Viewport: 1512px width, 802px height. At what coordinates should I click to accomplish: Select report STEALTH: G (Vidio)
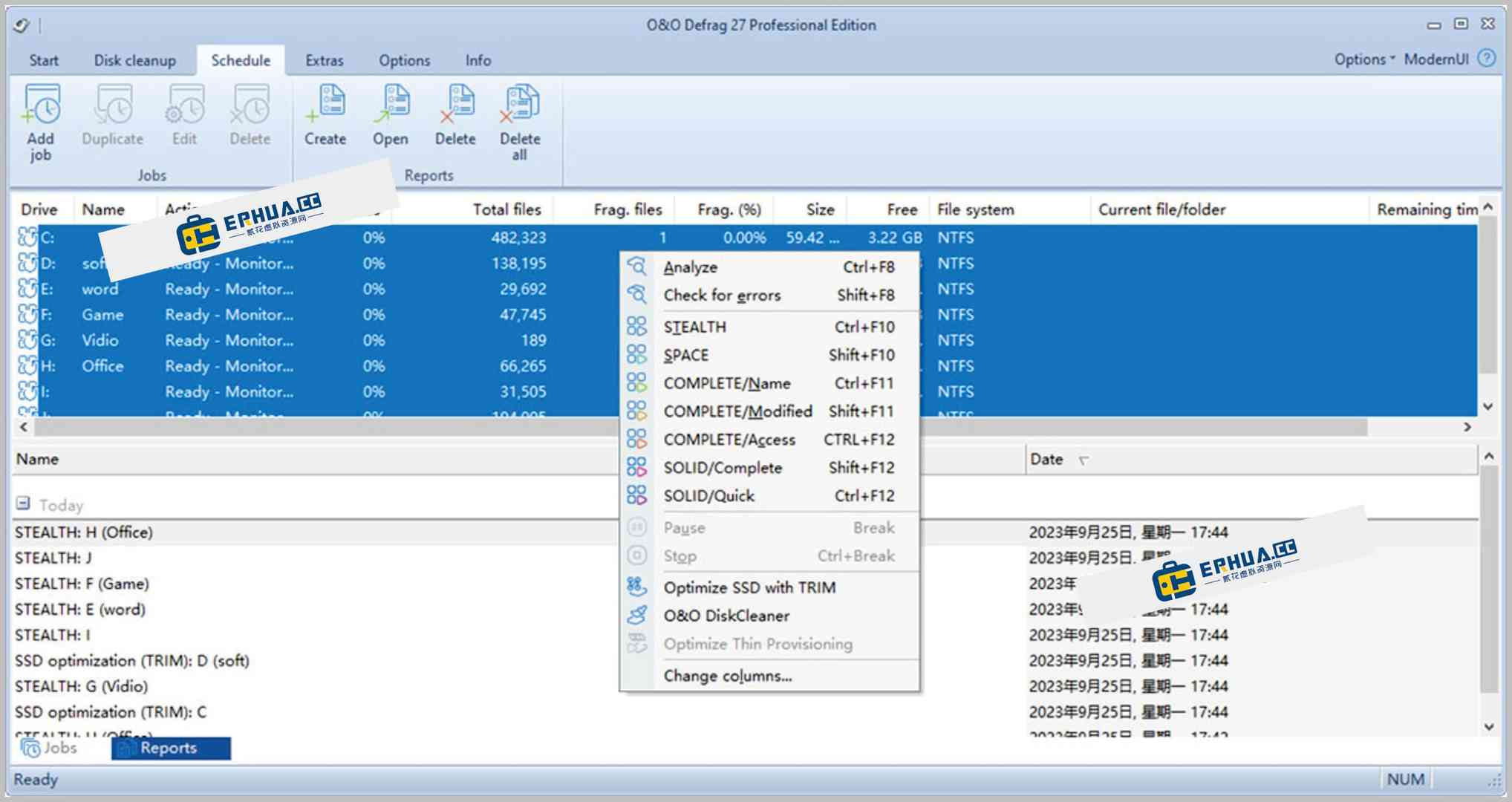[82, 686]
